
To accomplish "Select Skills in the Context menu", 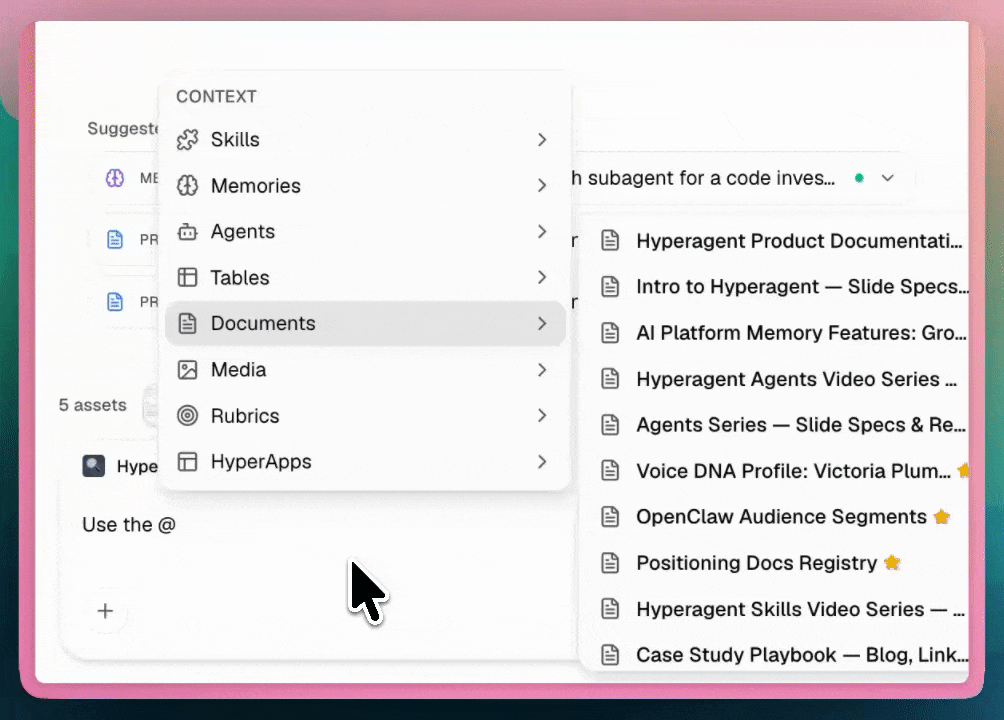I will tap(365, 140).
